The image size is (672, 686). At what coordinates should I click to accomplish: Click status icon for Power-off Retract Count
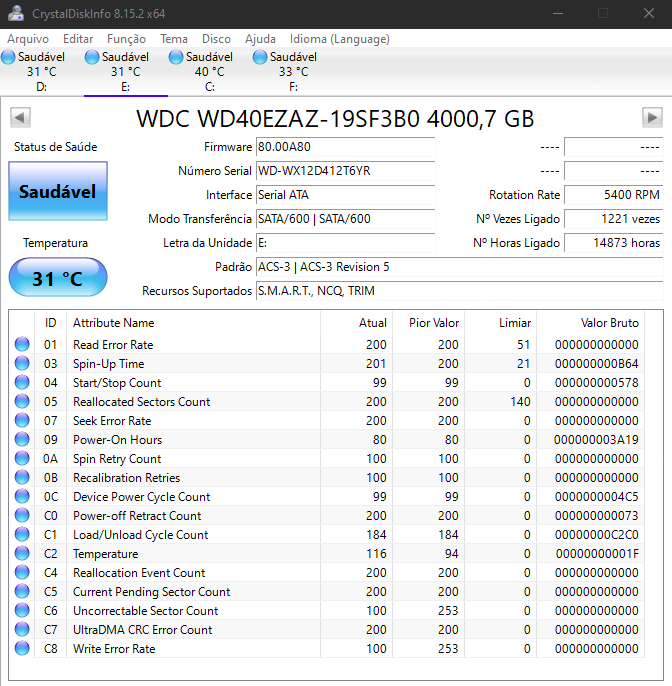point(22,515)
